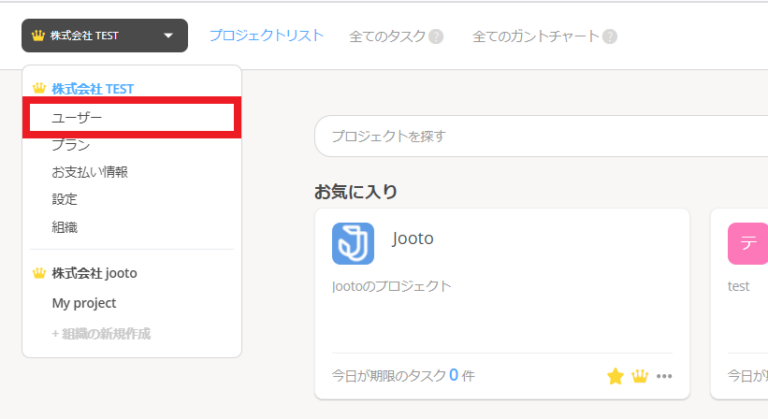Open the 全てのタスク tab
Screen dimensions: 768x419
[x=388, y=37]
